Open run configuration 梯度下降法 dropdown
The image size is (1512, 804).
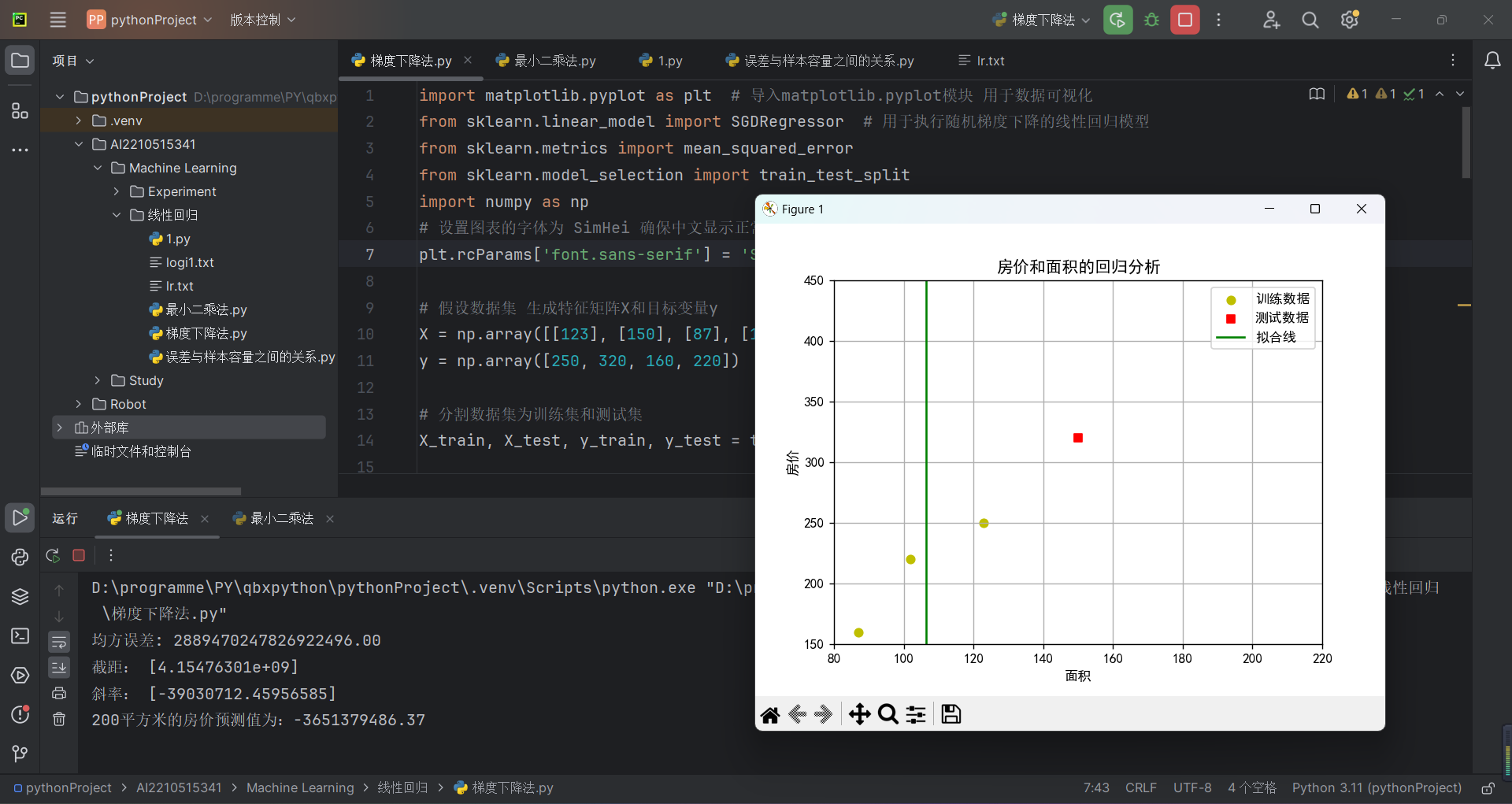(x=1041, y=20)
